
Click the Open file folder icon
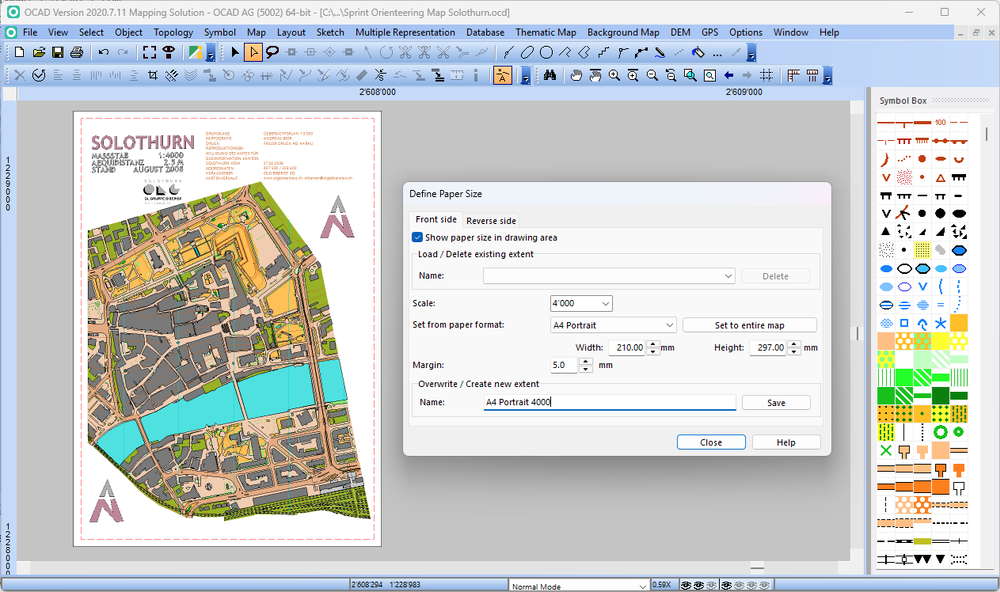pyautogui.click(x=39, y=52)
